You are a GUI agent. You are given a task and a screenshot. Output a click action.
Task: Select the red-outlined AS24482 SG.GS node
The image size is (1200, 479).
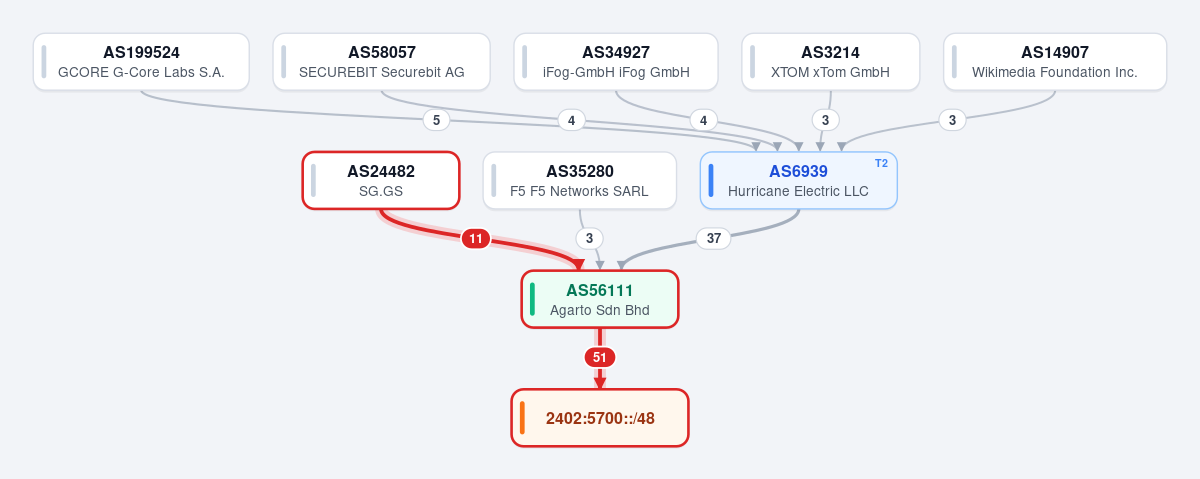tap(381, 181)
